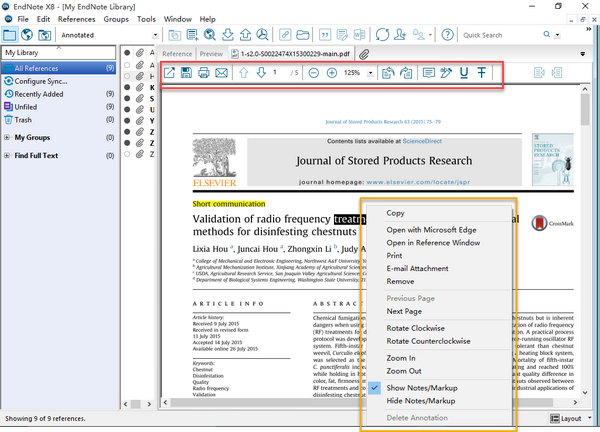Select the highlight text tool
The image size is (600, 432).
pos(446,73)
